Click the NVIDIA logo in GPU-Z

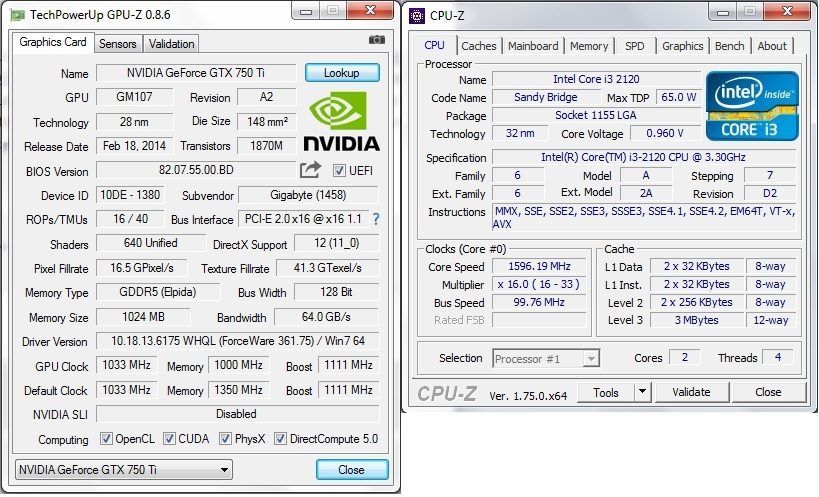click(x=342, y=122)
